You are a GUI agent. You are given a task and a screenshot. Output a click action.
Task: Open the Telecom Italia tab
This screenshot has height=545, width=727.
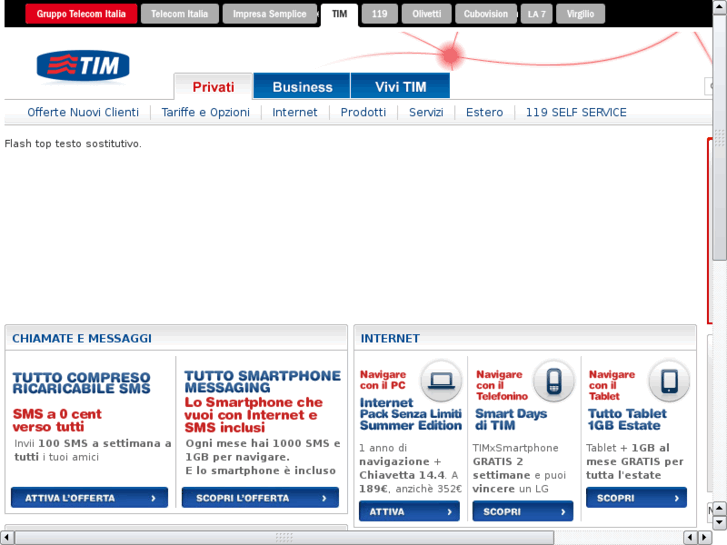tap(179, 14)
